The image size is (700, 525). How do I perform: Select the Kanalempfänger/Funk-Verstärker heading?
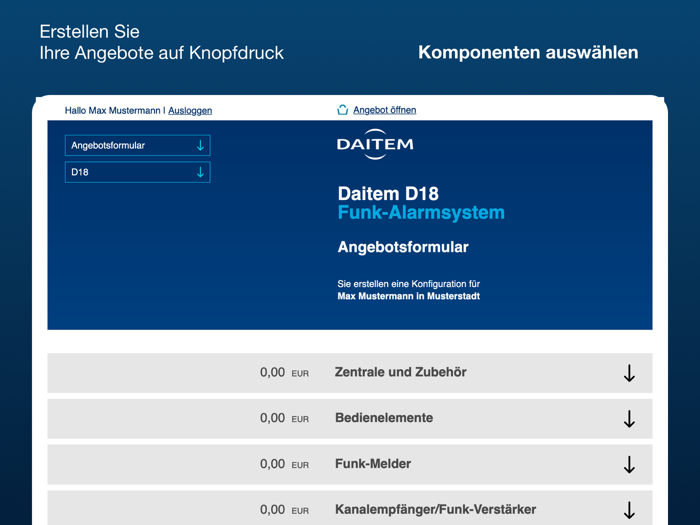tap(436, 509)
